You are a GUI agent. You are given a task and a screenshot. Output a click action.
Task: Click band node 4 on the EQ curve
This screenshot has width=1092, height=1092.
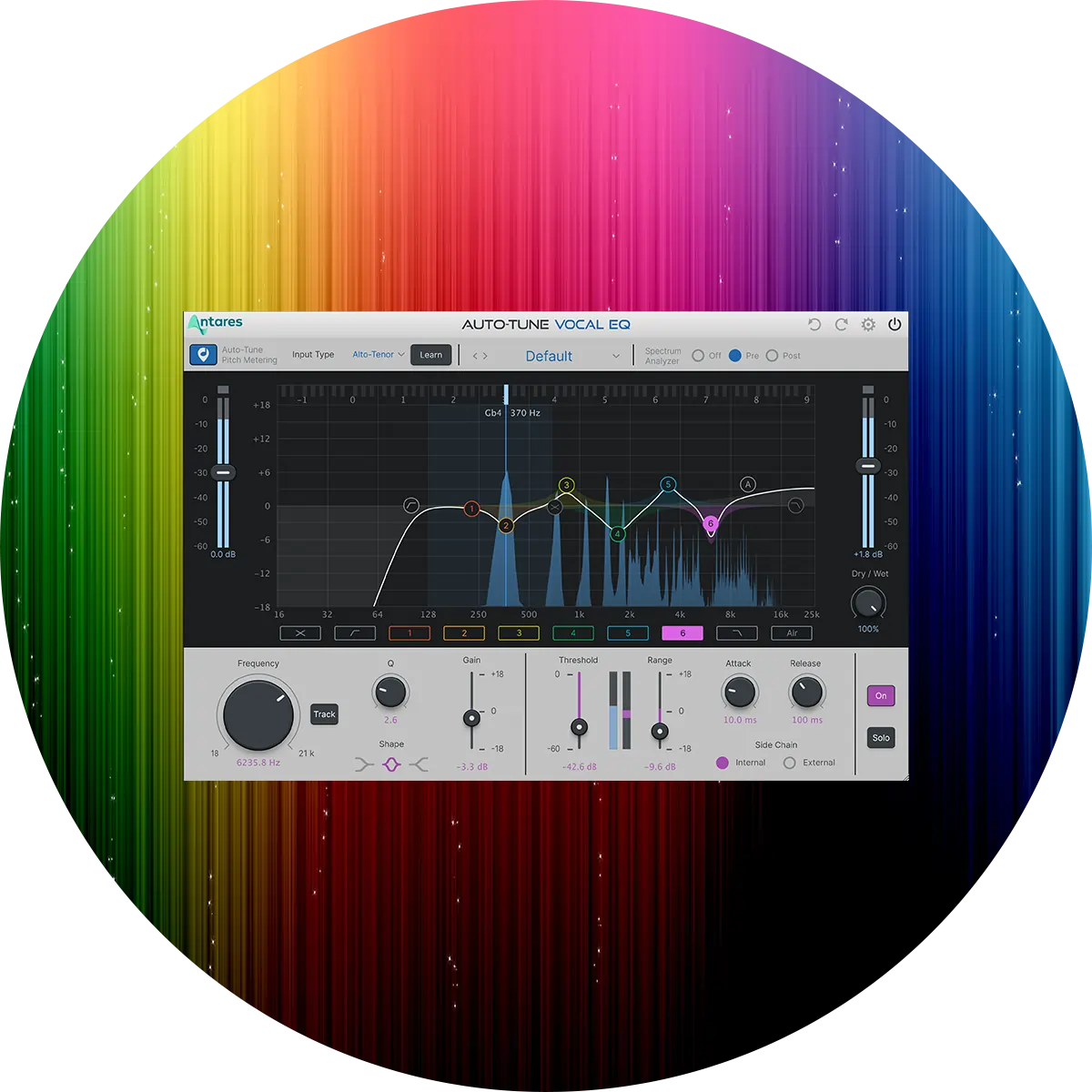[x=618, y=533]
